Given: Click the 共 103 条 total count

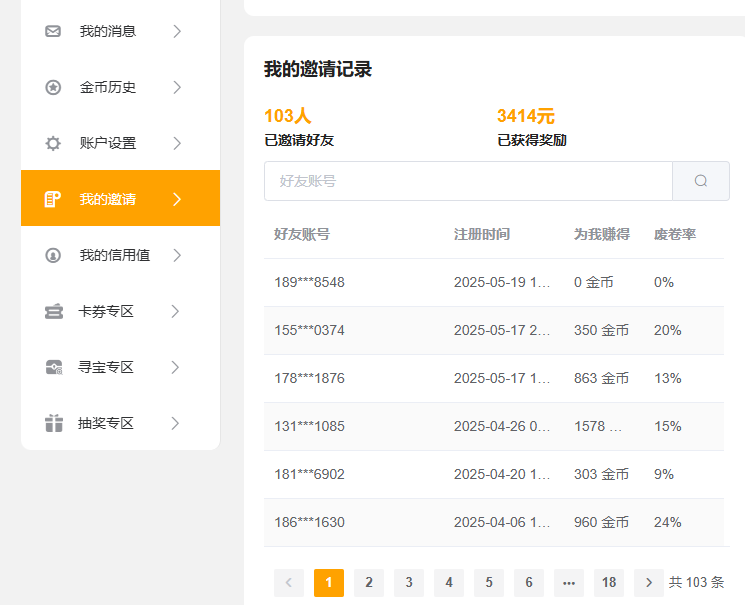Looking at the screenshot, I should [696, 582].
